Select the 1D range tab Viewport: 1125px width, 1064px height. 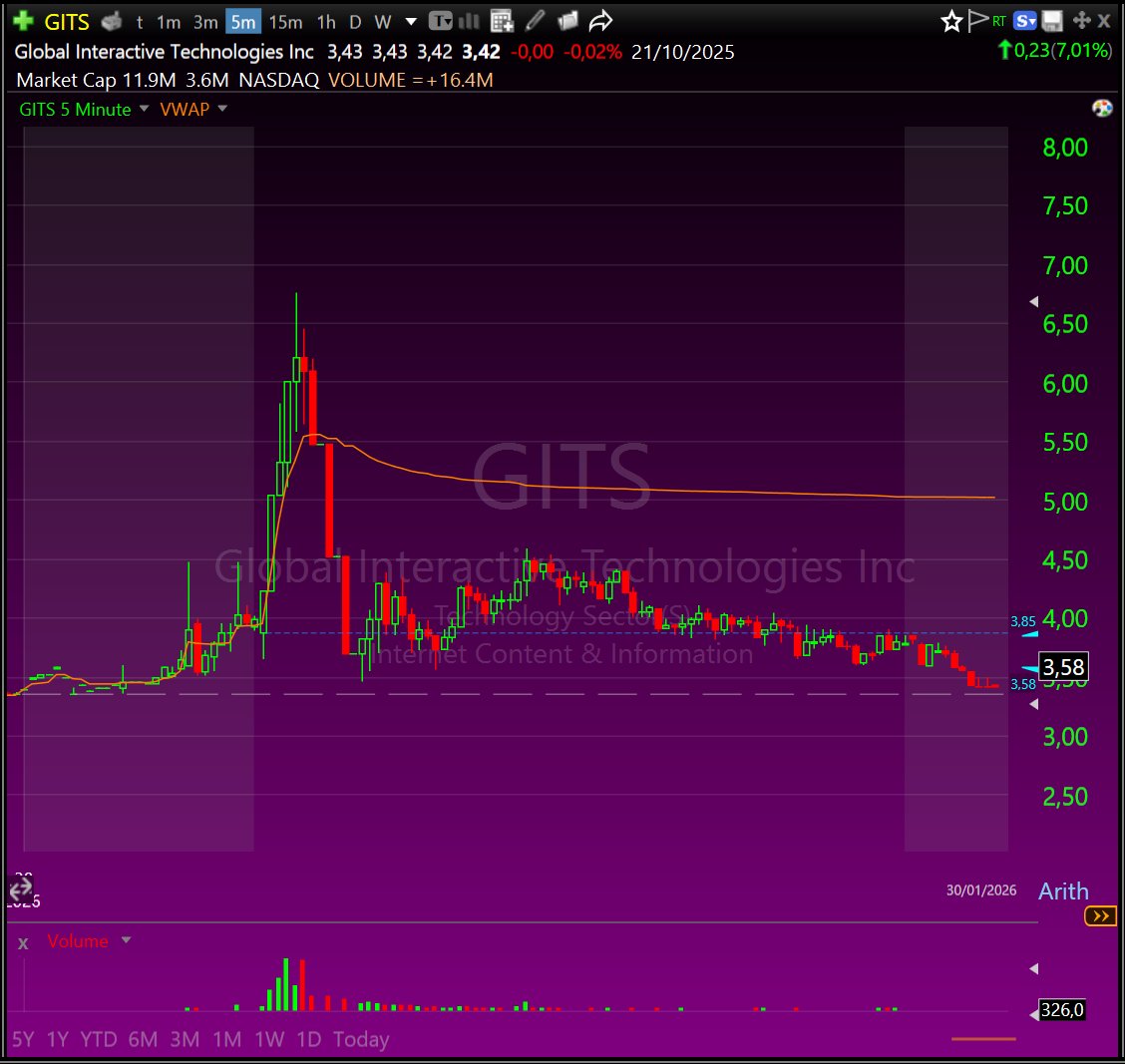click(x=308, y=1039)
